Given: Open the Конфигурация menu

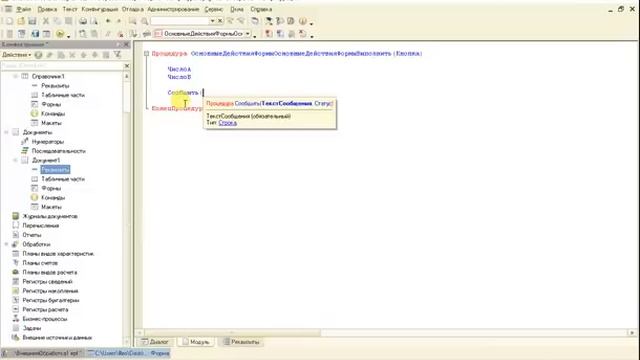Looking at the screenshot, I should pos(100,9).
